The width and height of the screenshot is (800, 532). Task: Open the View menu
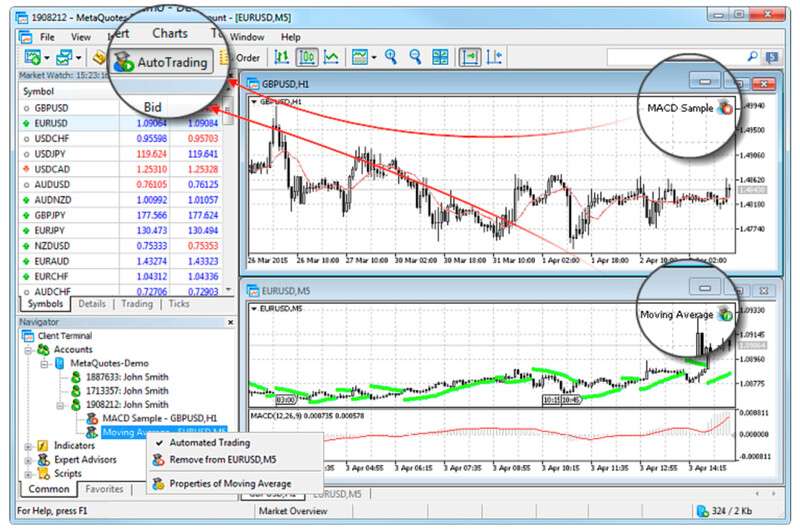pyautogui.click(x=81, y=37)
